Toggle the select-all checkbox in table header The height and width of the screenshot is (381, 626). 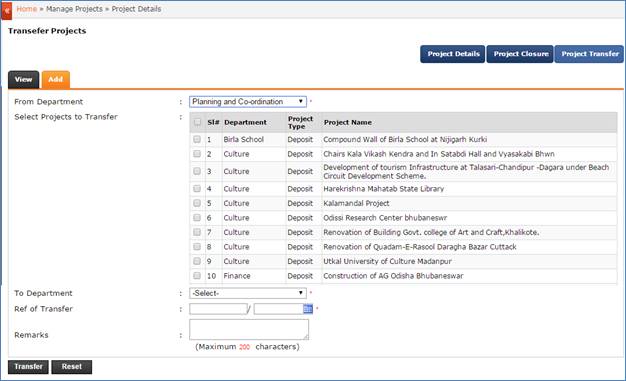tap(197, 122)
